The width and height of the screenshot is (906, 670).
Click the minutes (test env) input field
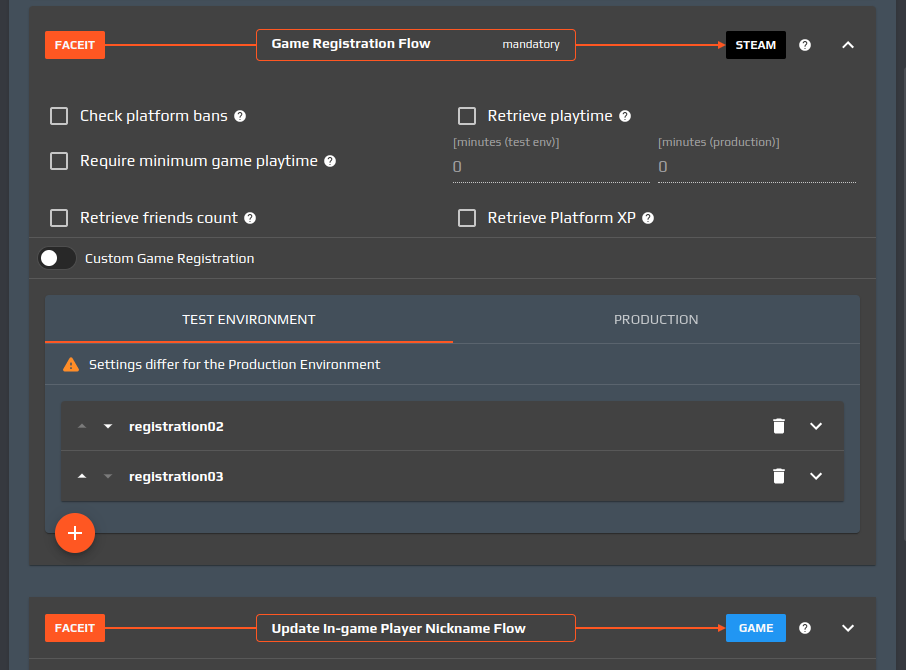(x=550, y=167)
